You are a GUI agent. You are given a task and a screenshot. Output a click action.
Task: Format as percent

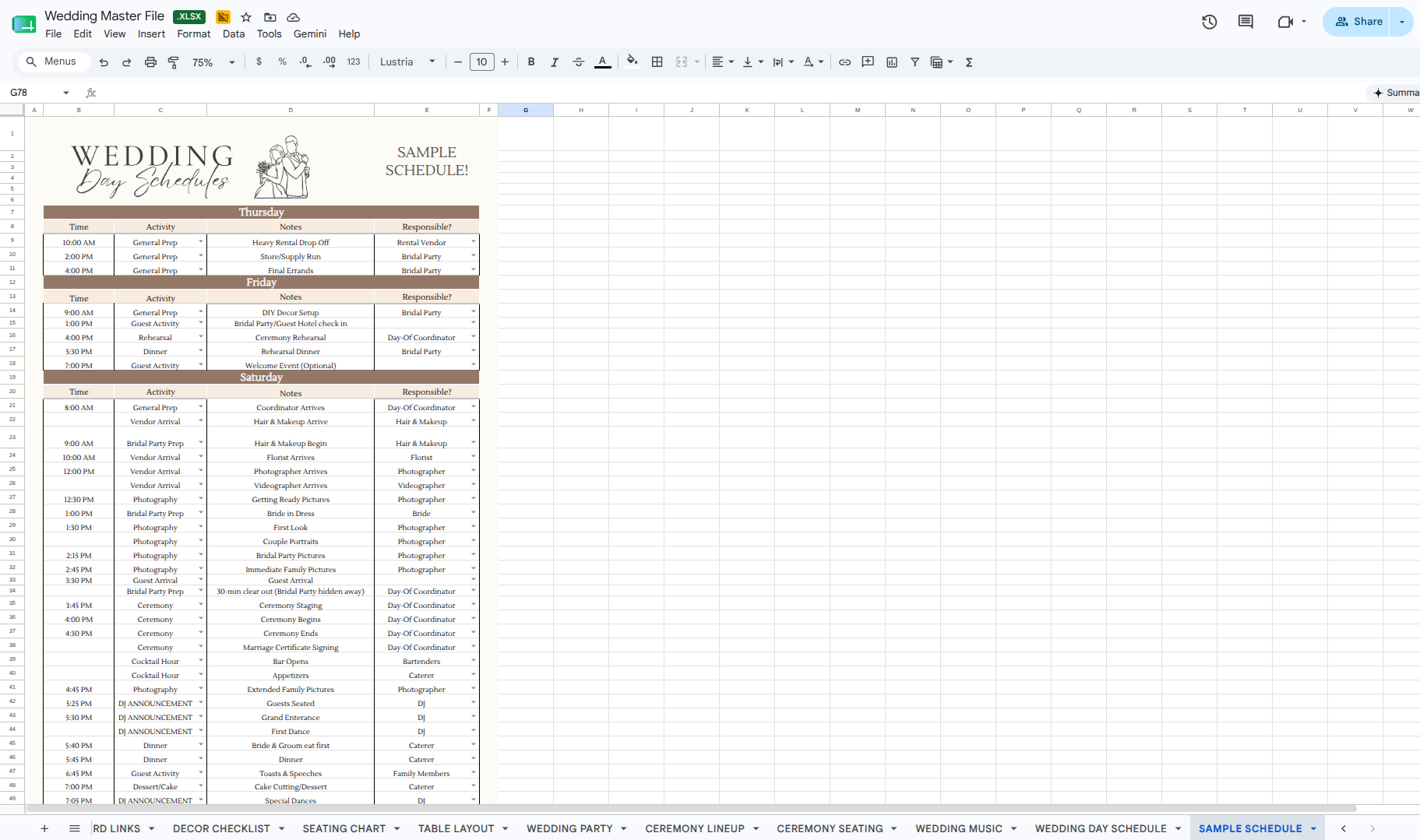coord(282,62)
